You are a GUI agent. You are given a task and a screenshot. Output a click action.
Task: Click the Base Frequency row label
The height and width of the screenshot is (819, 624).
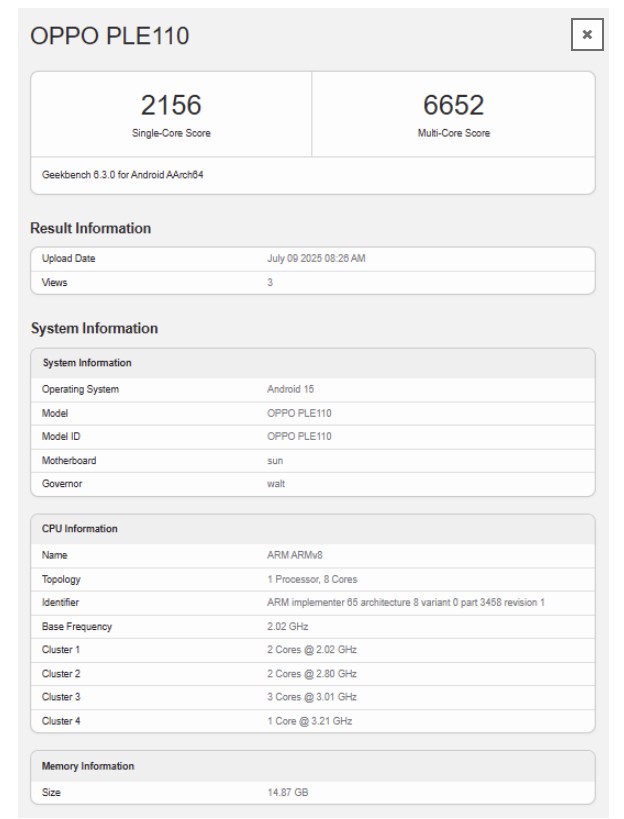click(x=77, y=627)
